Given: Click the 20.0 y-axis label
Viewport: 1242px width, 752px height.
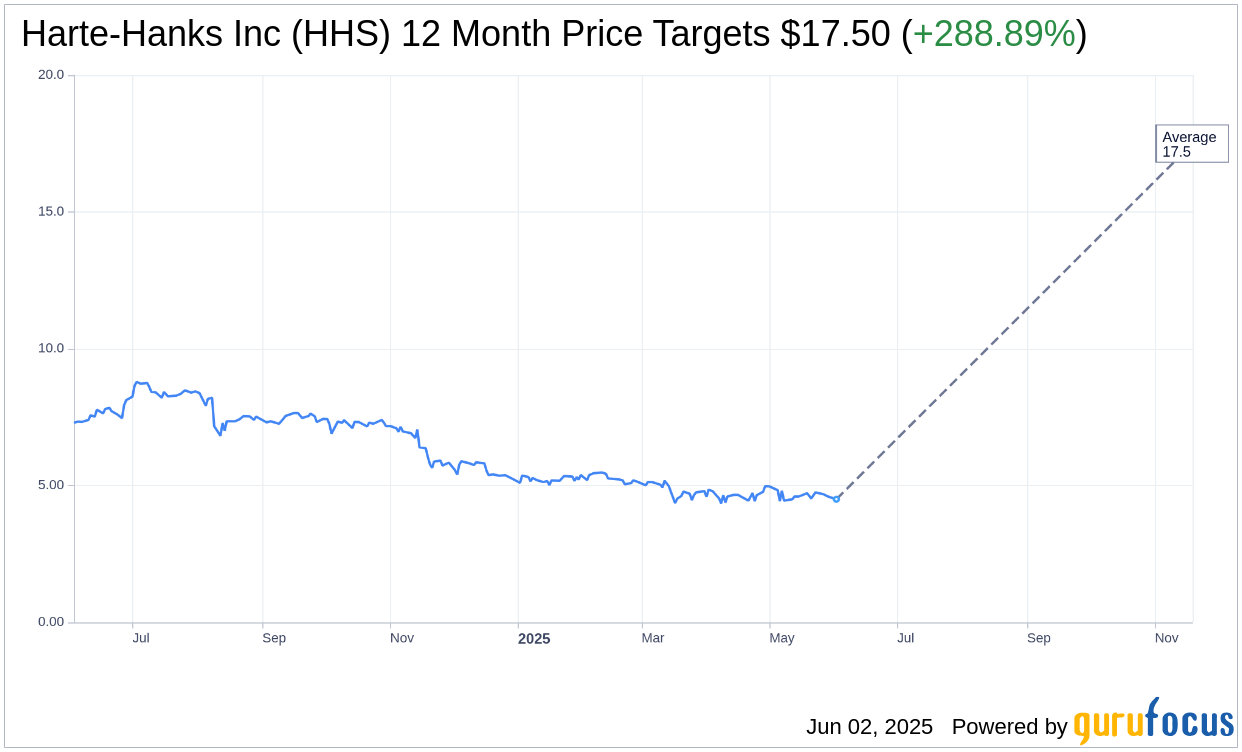Looking at the screenshot, I should coord(51,75).
